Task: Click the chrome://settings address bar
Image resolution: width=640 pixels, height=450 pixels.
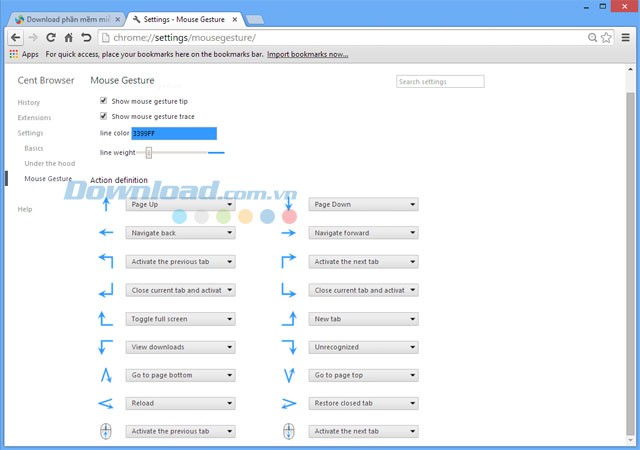Action: (x=342, y=38)
